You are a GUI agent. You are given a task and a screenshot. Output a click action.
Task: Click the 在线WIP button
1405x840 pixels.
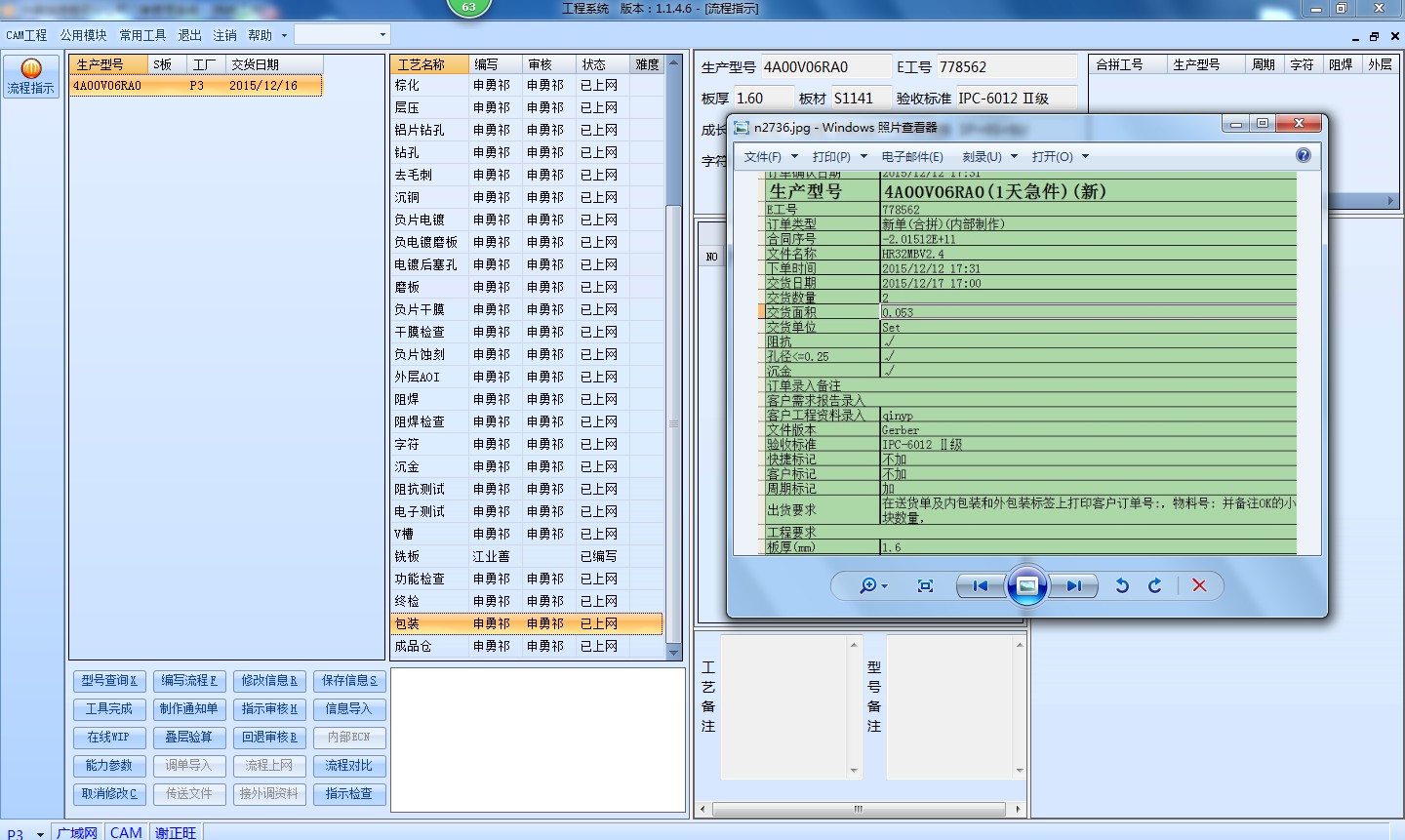[109, 738]
